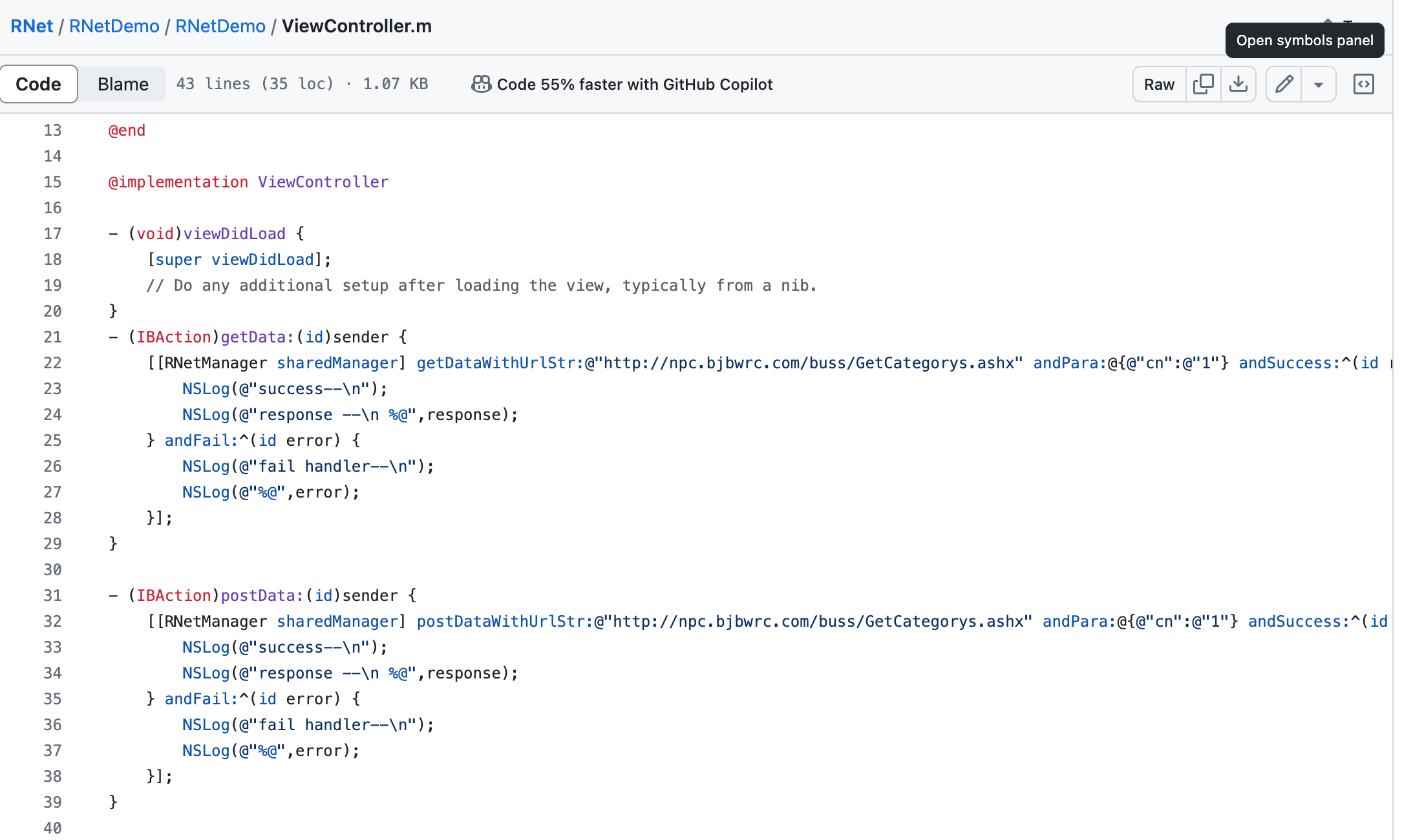Click getDataWithUrlStr: symbol on line 22

pos(500,363)
